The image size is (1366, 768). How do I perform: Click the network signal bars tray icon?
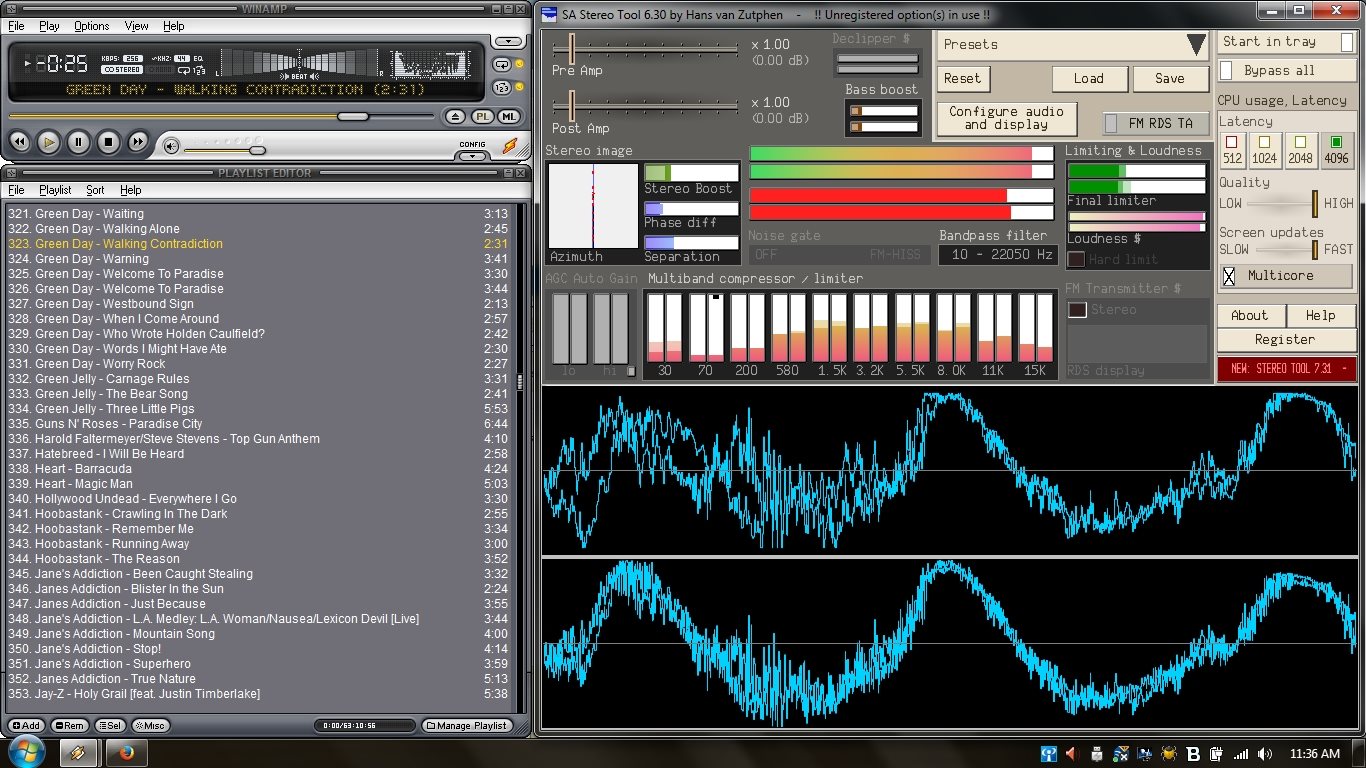click(x=1241, y=754)
